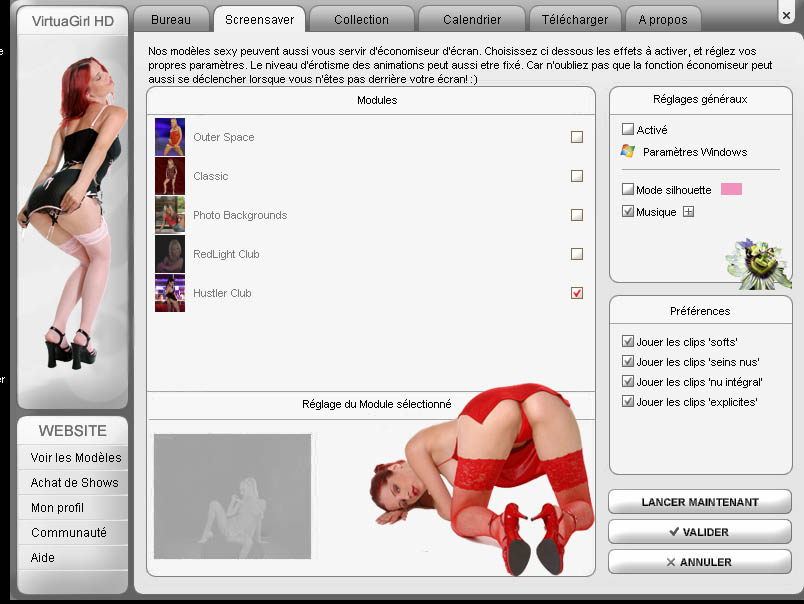Click the pink silhouette color swatch
Viewport: 804px width, 604px height.
tap(731, 189)
